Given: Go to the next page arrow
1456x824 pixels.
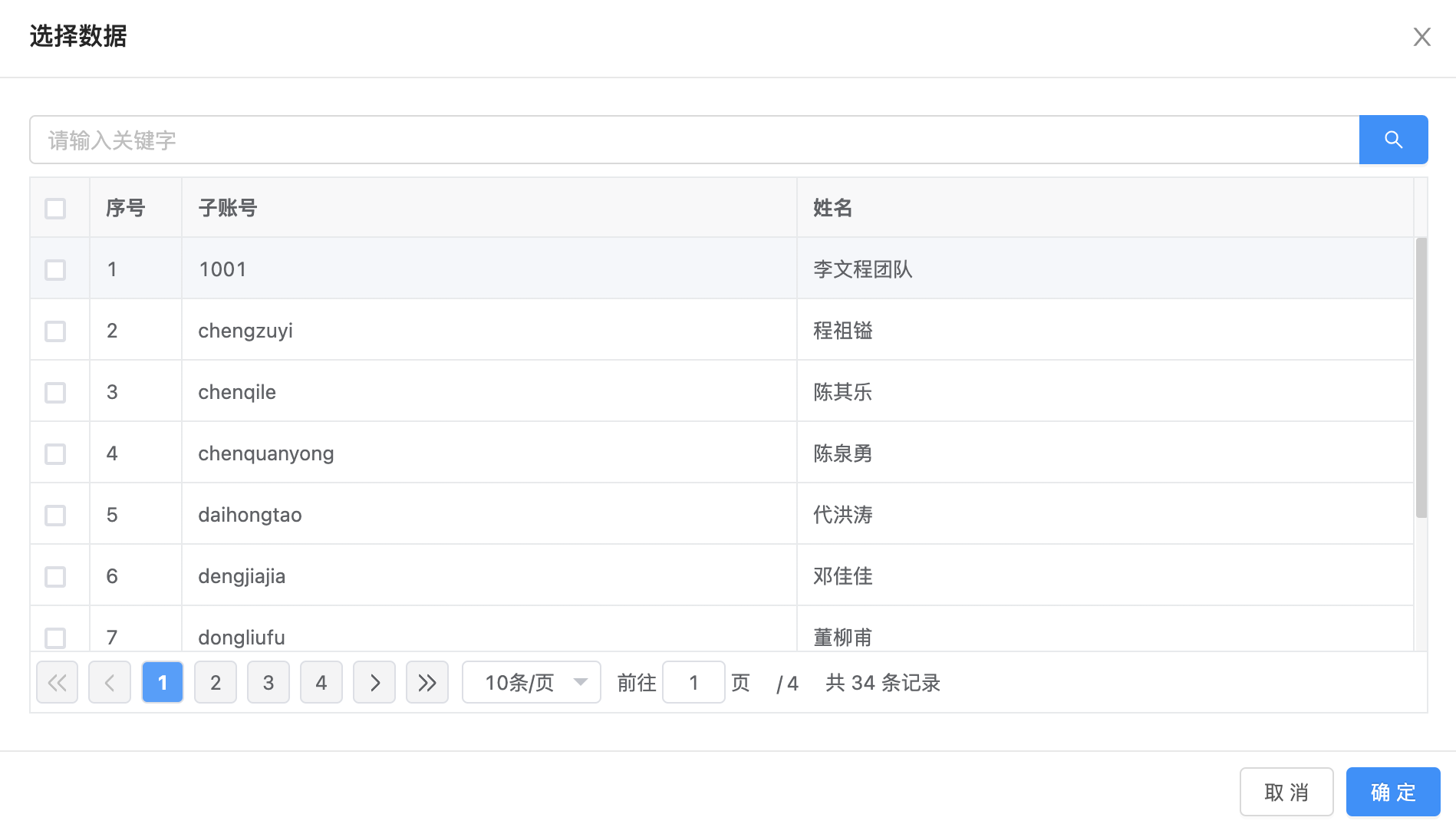Looking at the screenshot, I should click(x=374, y=682).
